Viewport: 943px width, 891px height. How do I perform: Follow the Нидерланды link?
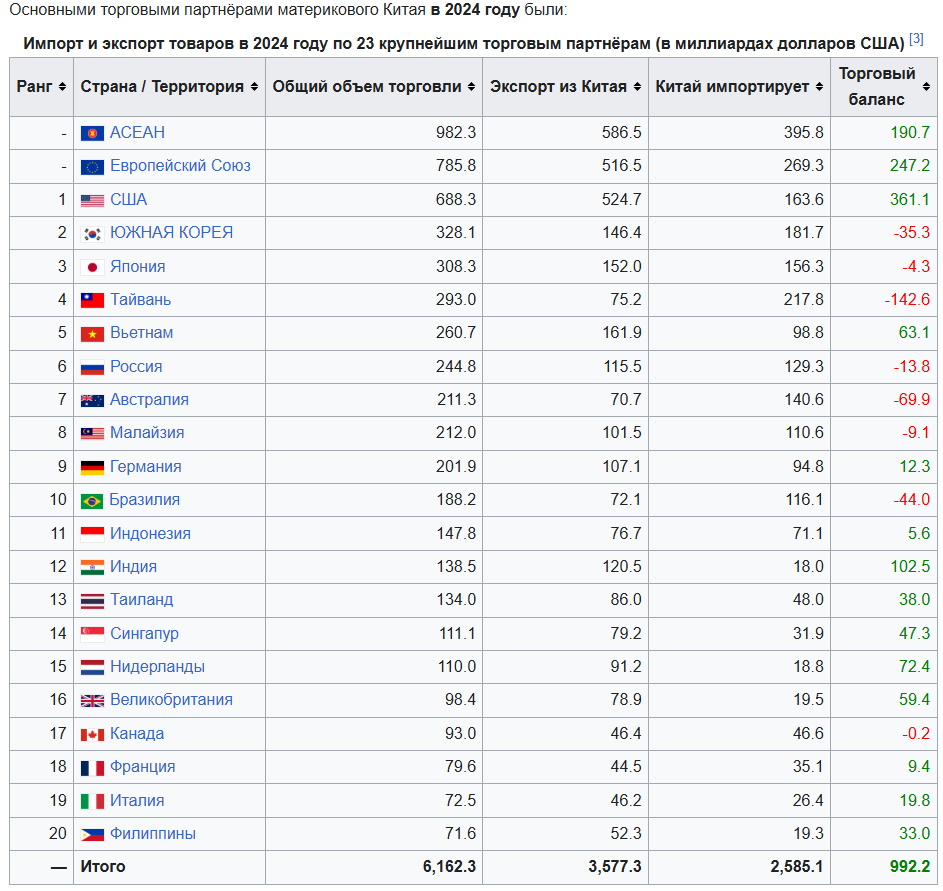point(157,667)
